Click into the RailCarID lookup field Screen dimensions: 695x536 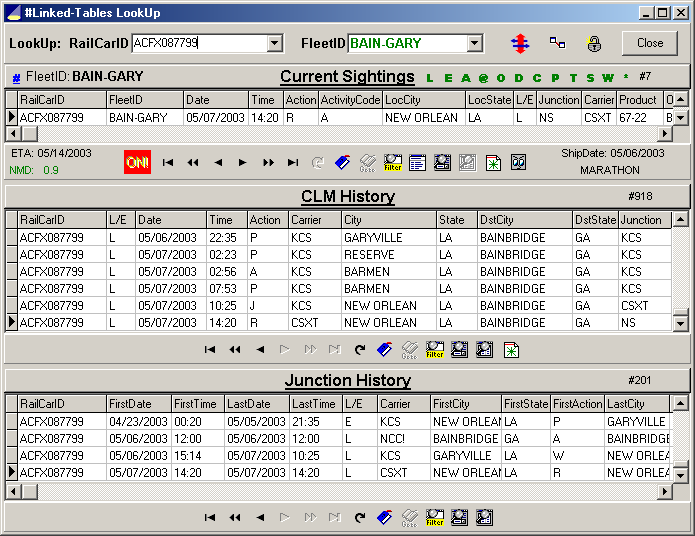(198, 44)
